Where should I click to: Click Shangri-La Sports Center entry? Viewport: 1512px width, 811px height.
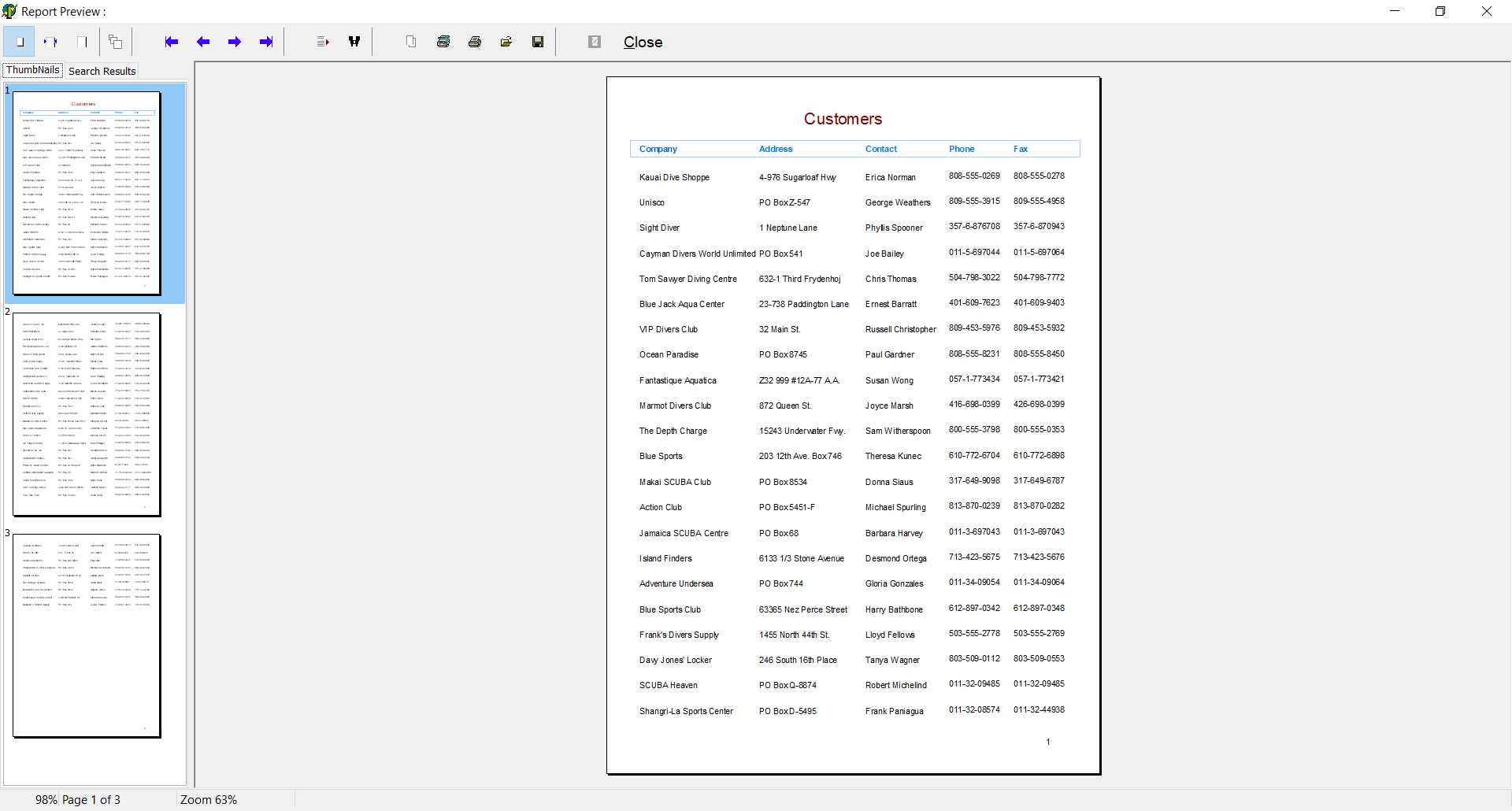coord(686,711)
